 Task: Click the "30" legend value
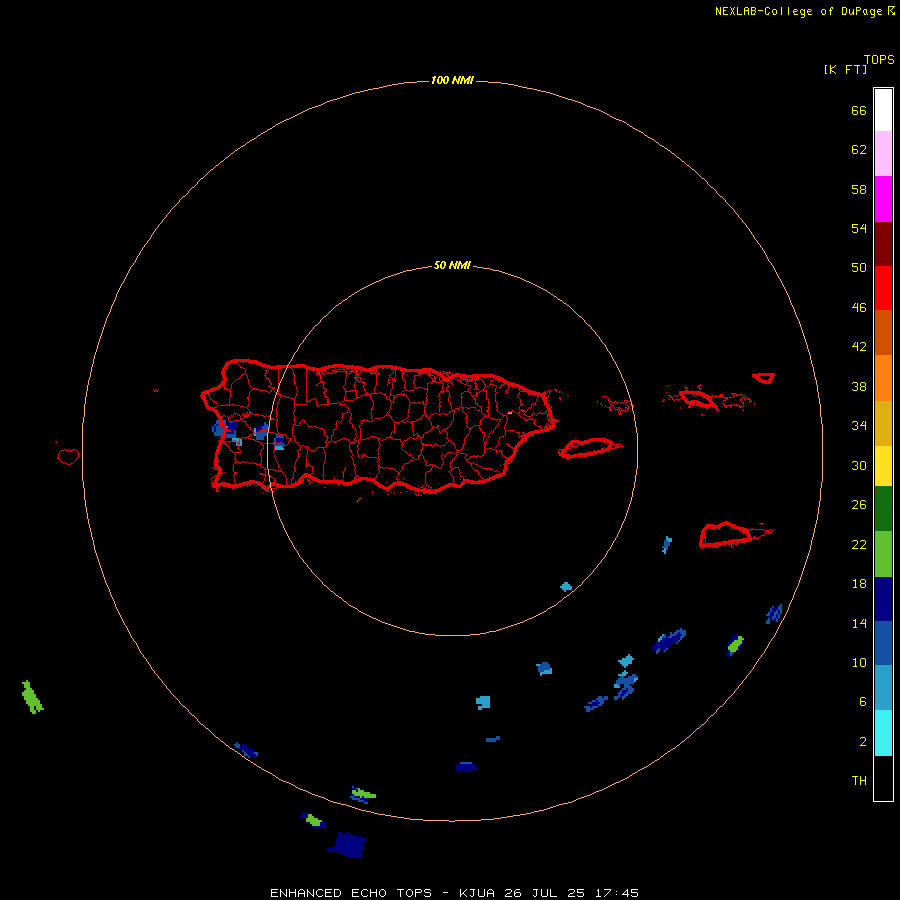click(859, 465)
